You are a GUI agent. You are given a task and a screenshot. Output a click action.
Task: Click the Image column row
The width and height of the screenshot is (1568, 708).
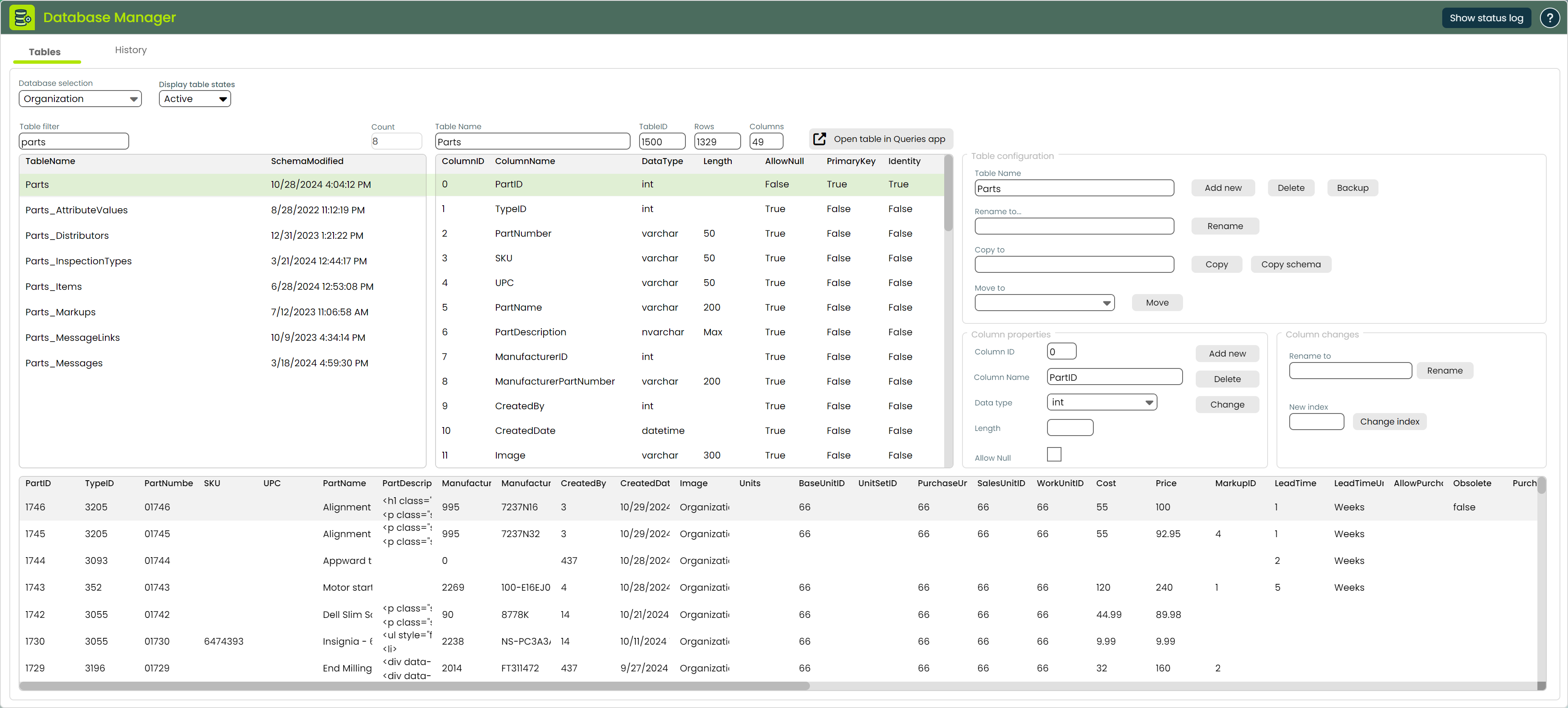(x=690, y=456)
